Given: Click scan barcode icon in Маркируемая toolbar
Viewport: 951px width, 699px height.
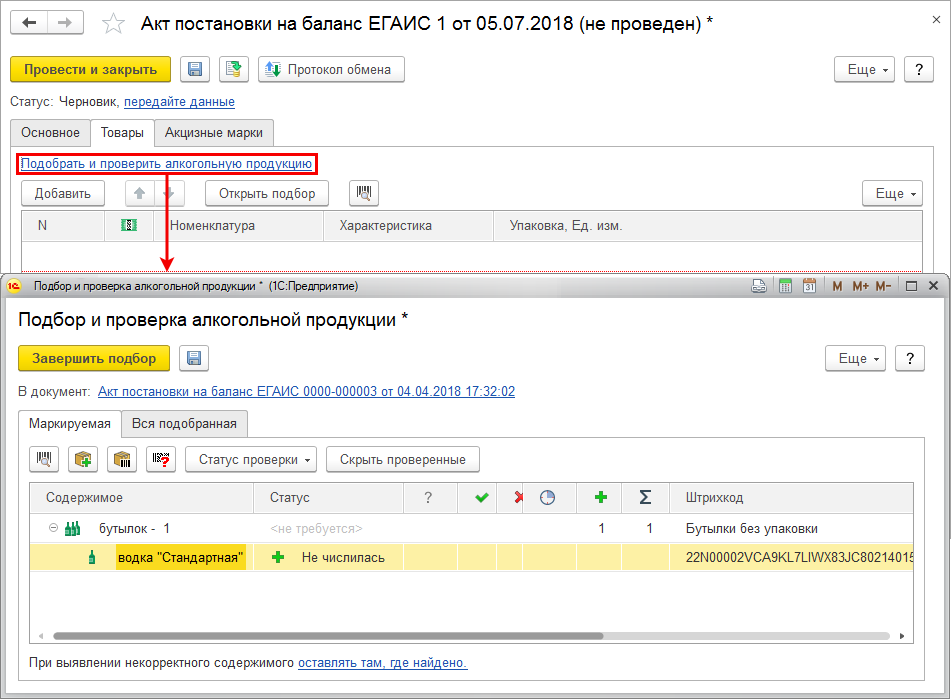Looking at the screenshot, I should [x=44, y=460].
